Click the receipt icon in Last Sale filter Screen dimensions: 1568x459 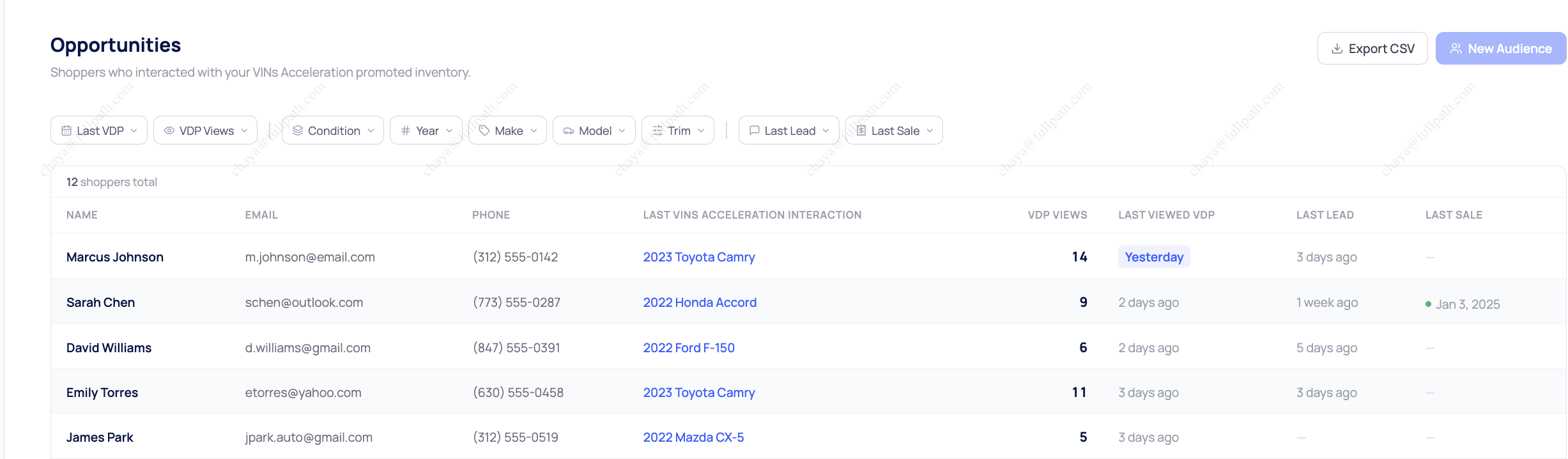coord(861,130)
